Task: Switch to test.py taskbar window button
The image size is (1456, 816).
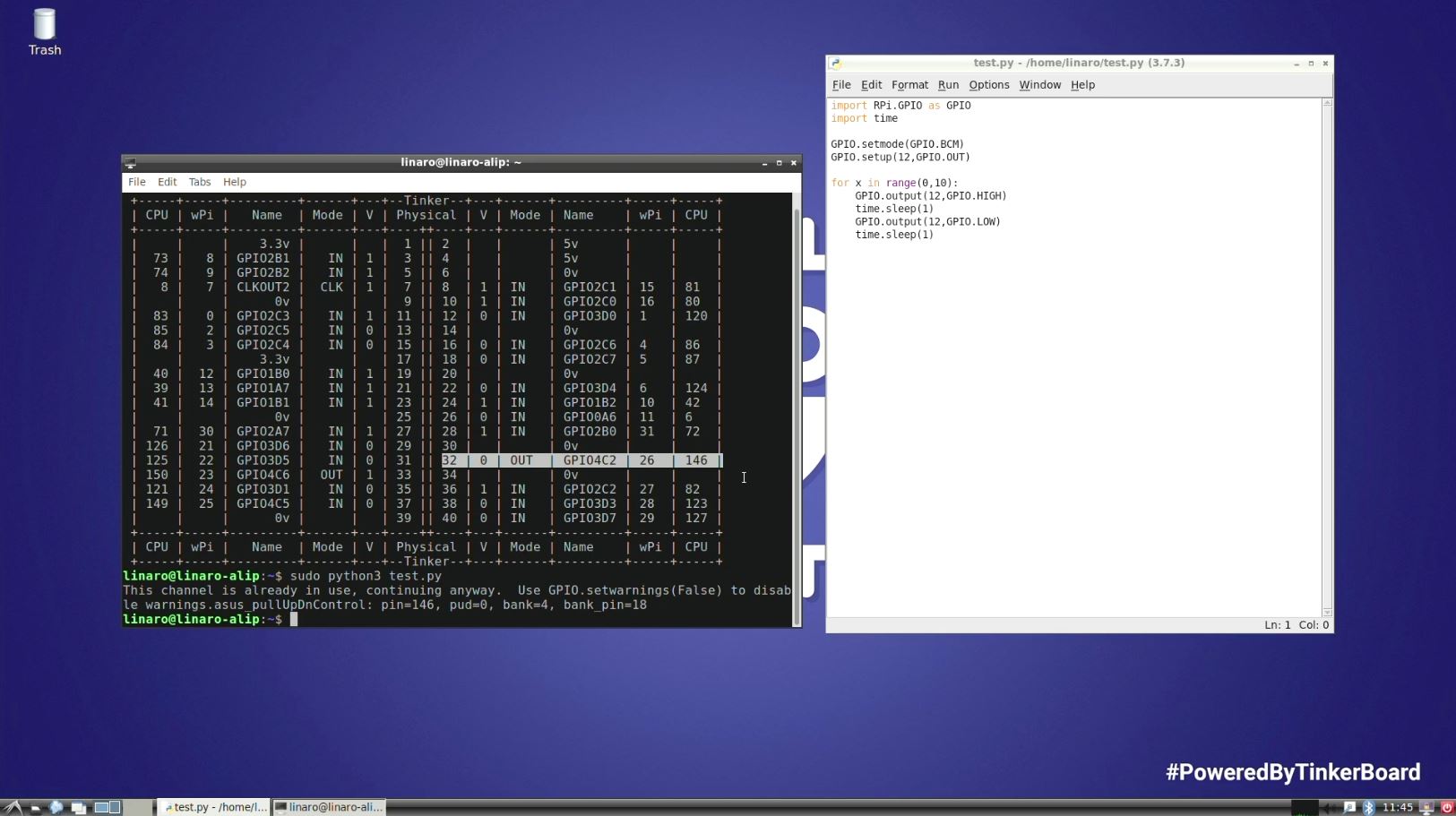Action: (x=214, y=807)
